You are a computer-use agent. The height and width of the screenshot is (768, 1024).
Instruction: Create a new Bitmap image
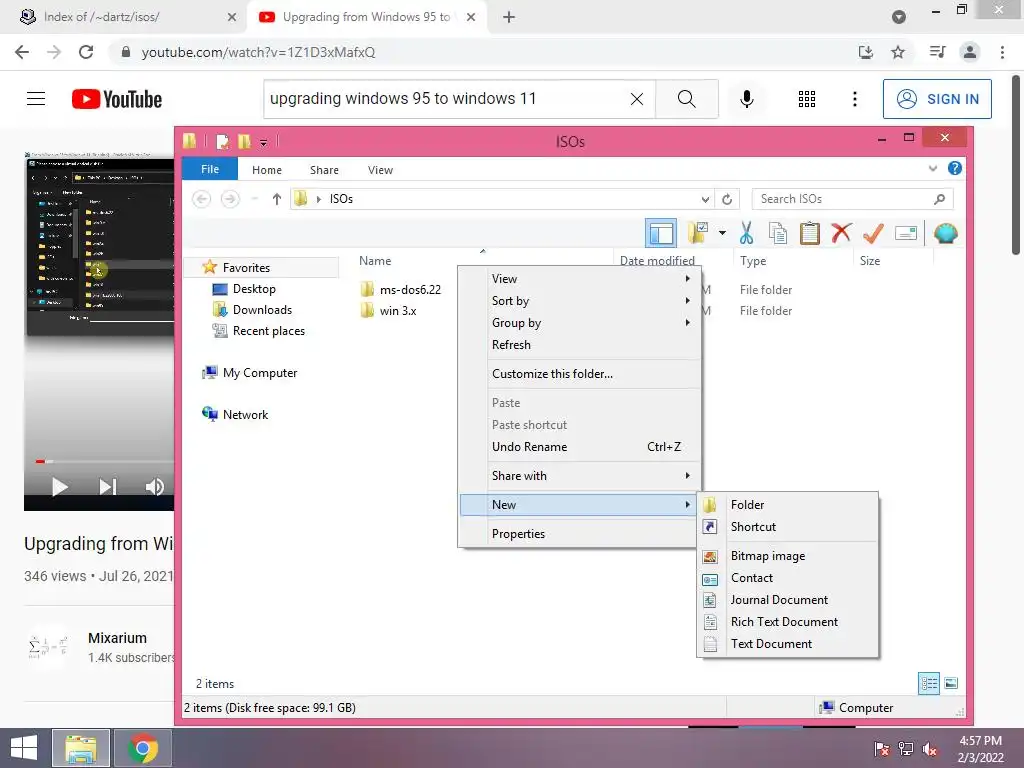[788, 556]
